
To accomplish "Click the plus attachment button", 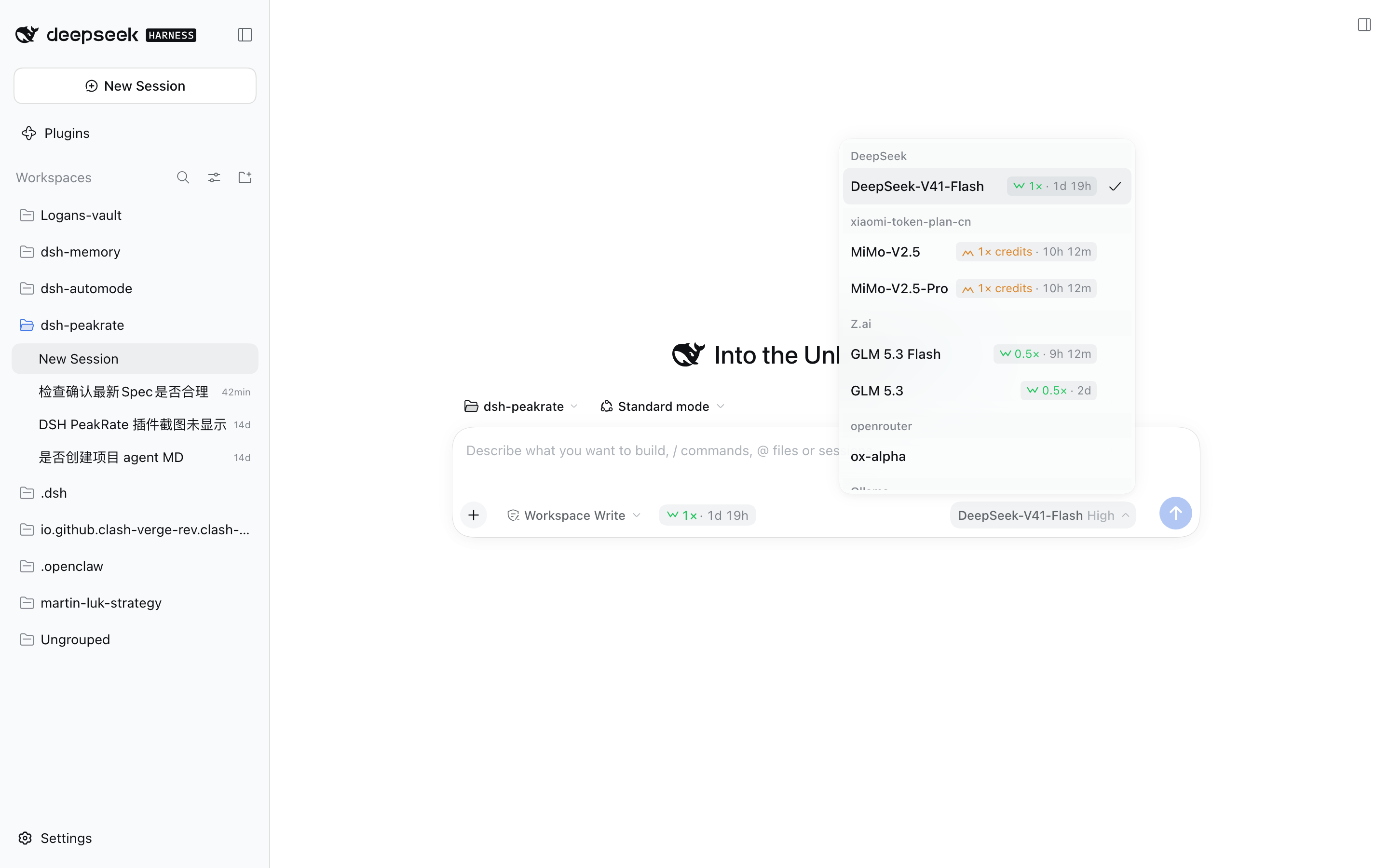I will [x=474, y=515].
